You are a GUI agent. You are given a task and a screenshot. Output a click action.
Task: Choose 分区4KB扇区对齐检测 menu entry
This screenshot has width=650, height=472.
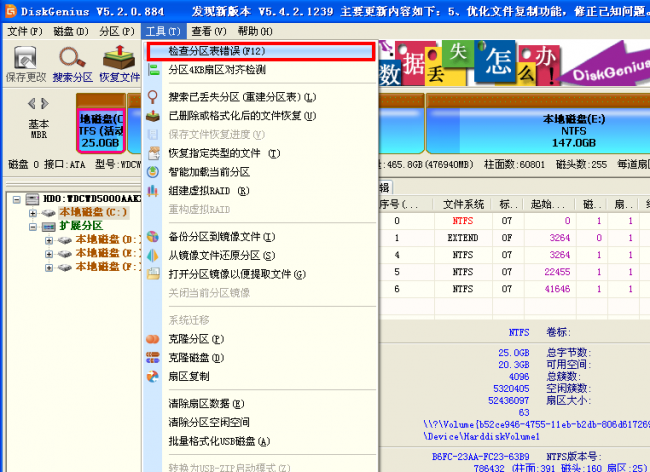click(x=261, y=70)
